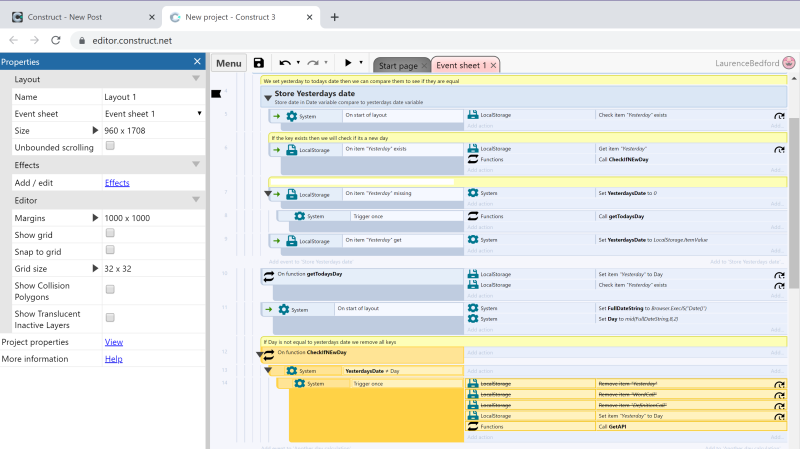Close the Properties panel
The image size is (800, 449).
click(197, 61)
